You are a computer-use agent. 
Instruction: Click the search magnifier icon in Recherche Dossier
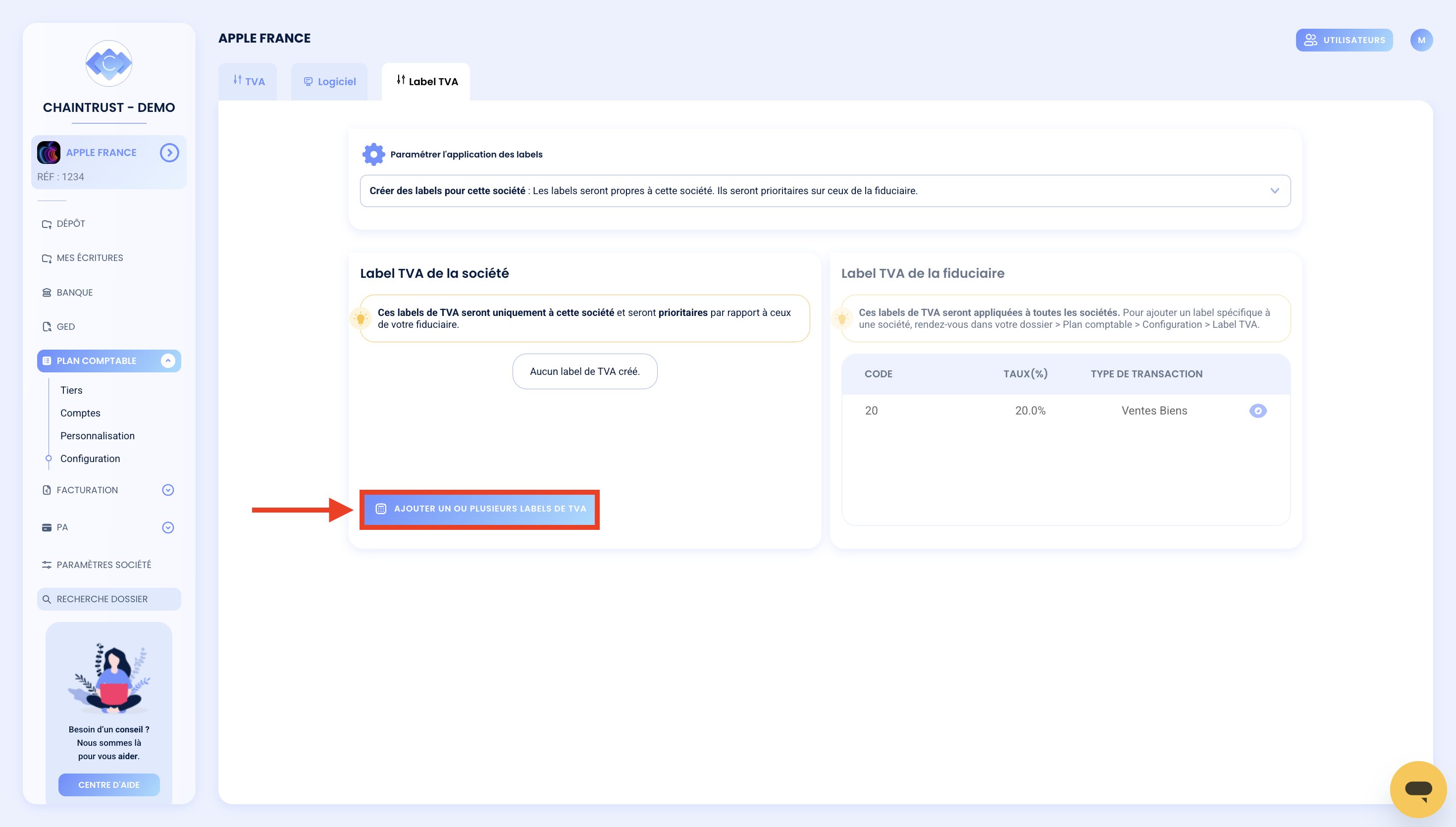[x=47, y=599]
